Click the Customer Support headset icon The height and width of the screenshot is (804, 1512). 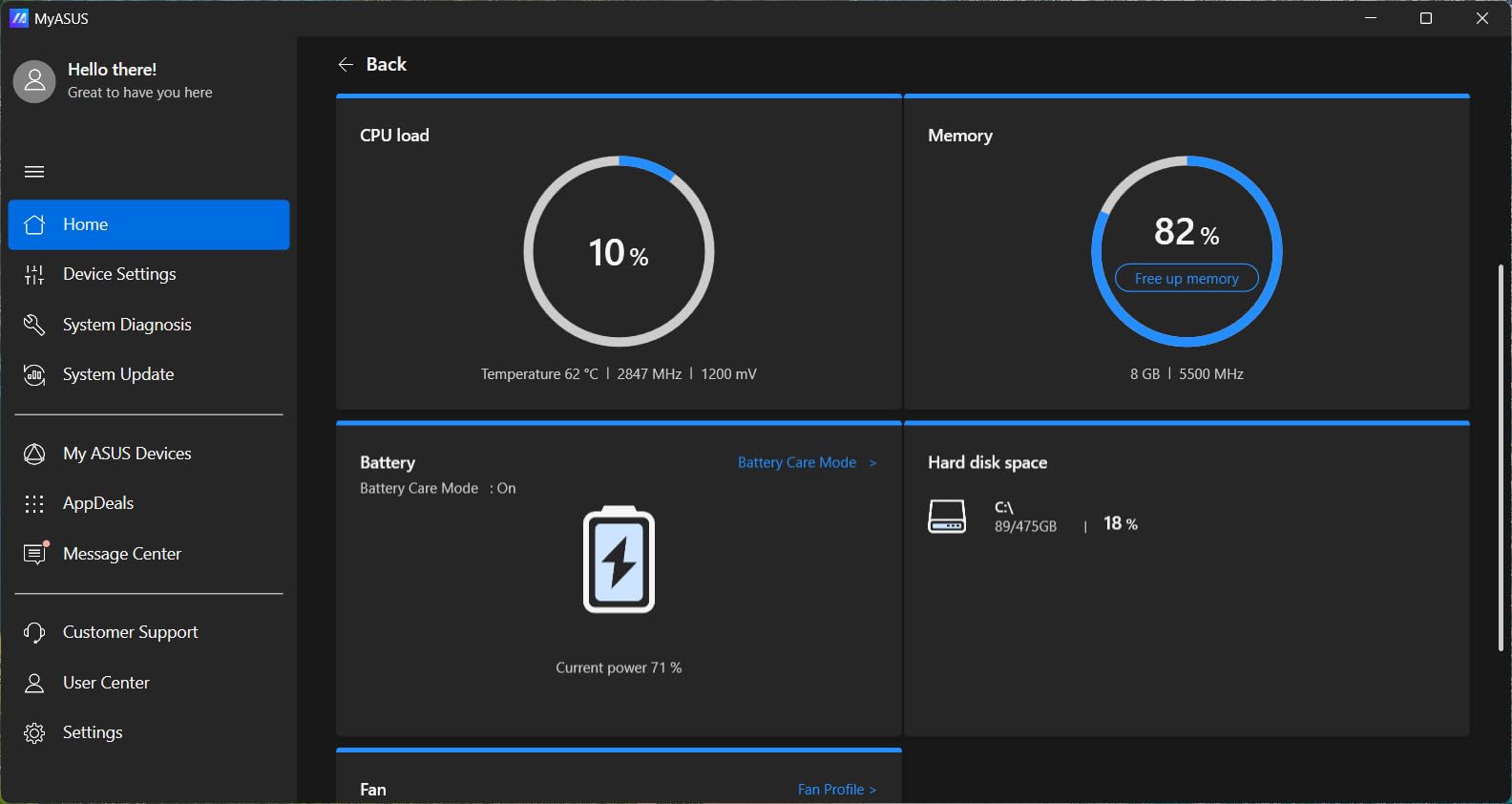tap(34, 632)
